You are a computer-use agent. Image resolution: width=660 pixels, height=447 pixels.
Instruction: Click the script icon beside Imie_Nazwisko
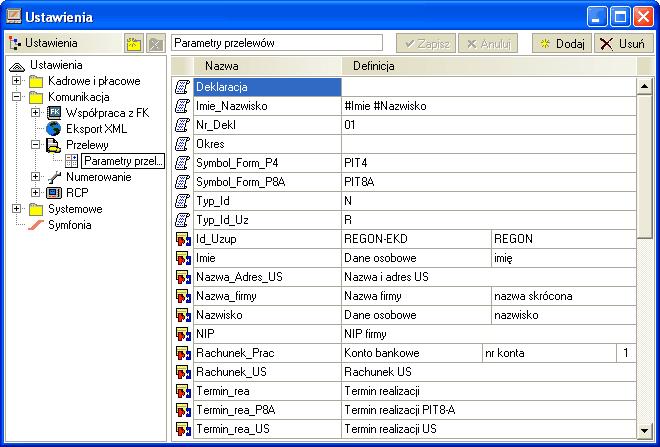point(182,106)
